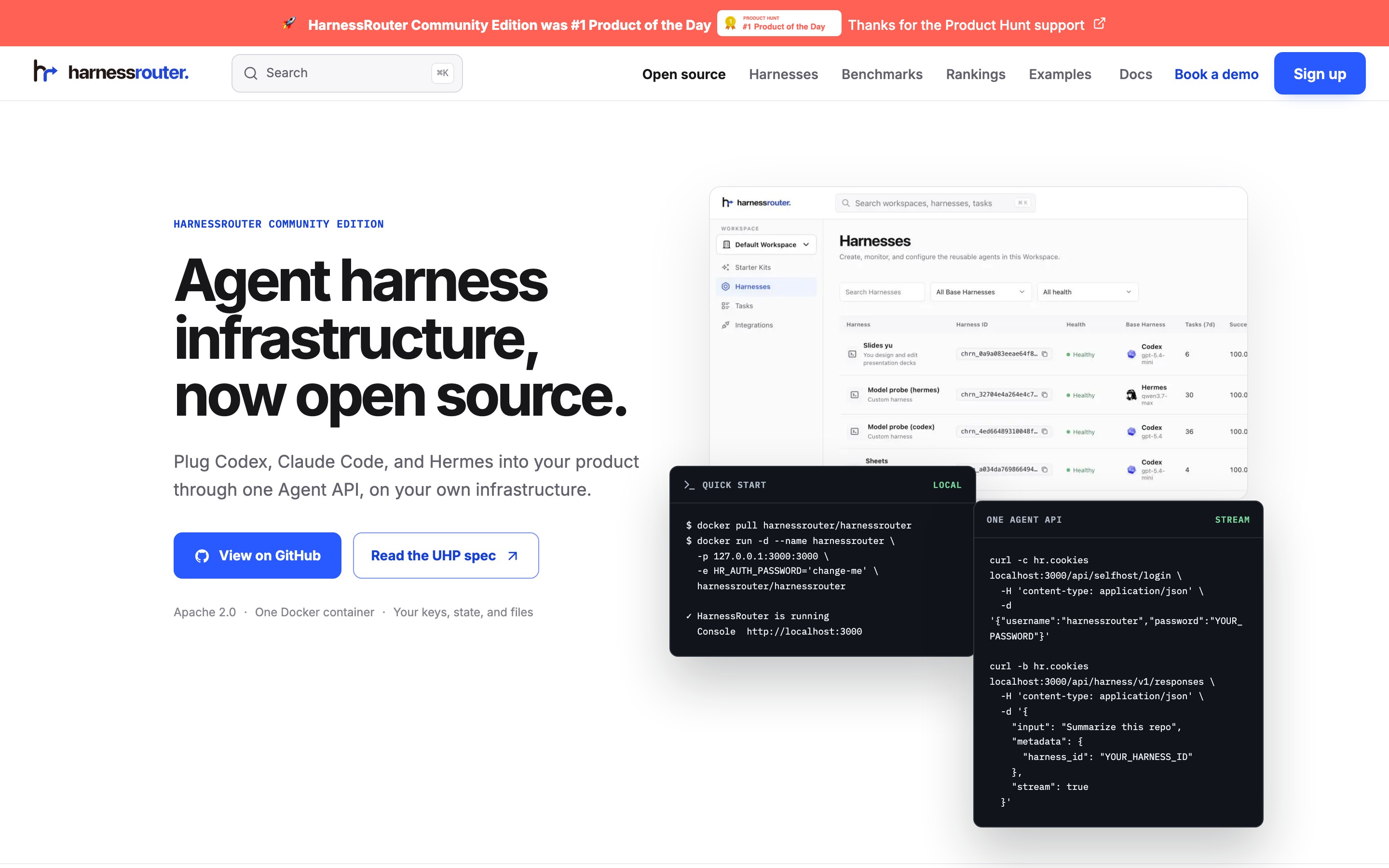Click the Tasks list icon in preview sidebar
Screen dimensions: 1389x868
pos(725,306)
